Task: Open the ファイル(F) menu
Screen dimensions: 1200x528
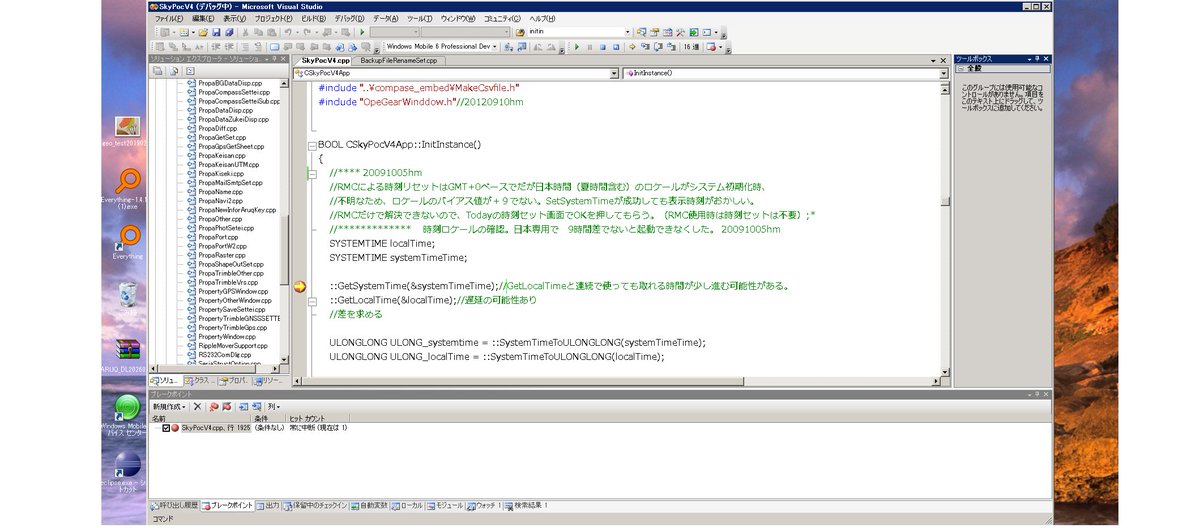Action: (x=168, y=18)
